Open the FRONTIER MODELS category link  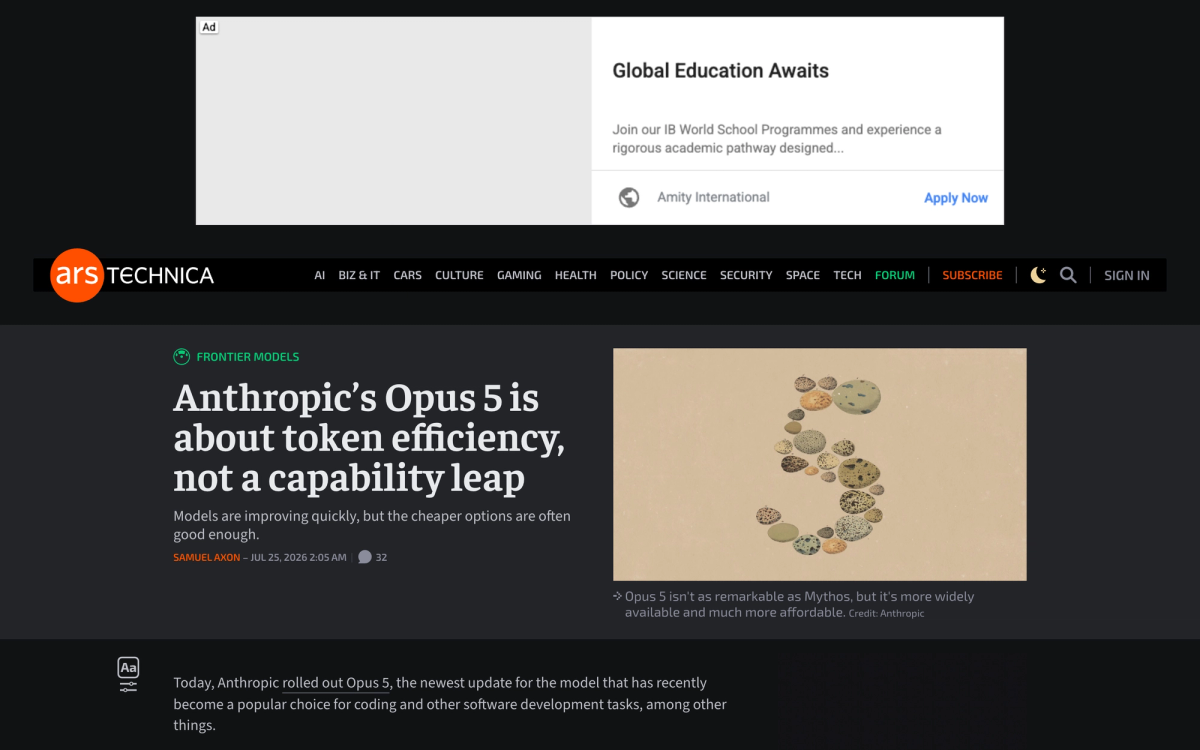pyautogui.click(x=248, y=357)
